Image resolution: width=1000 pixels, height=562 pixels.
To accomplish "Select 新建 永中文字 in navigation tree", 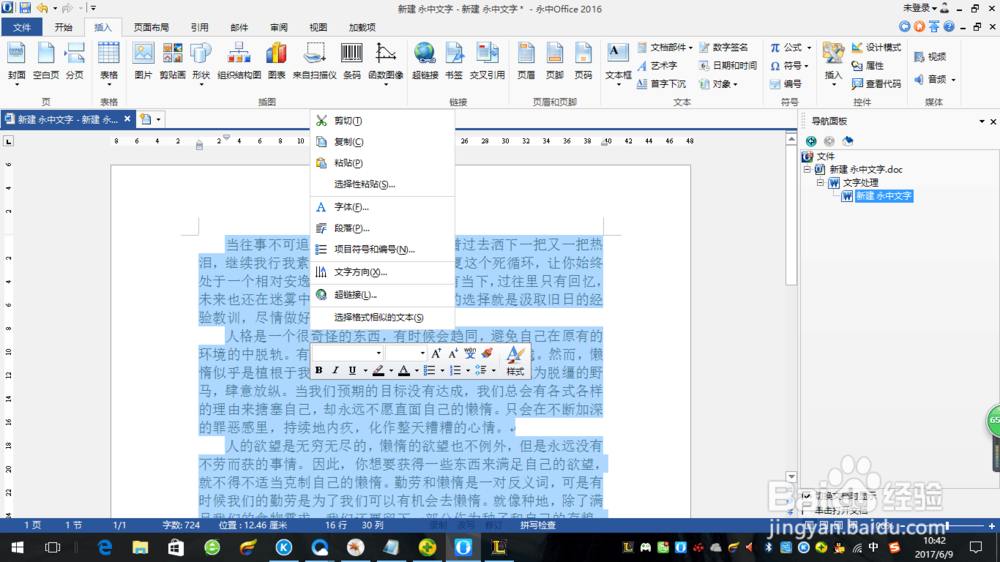I will 884,196.
